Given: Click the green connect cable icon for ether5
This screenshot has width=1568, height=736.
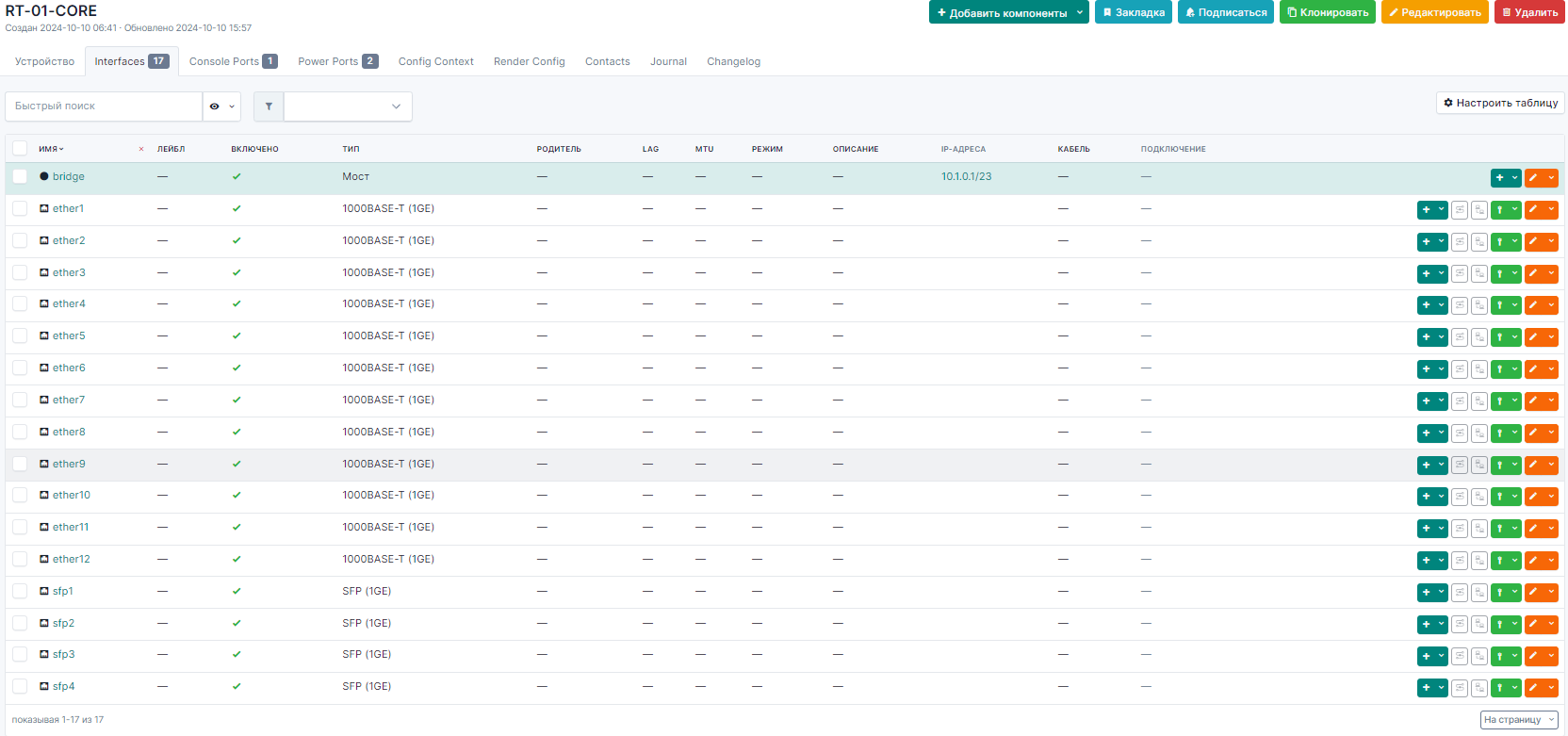Looking at the screenshot, I should 1500,337.
